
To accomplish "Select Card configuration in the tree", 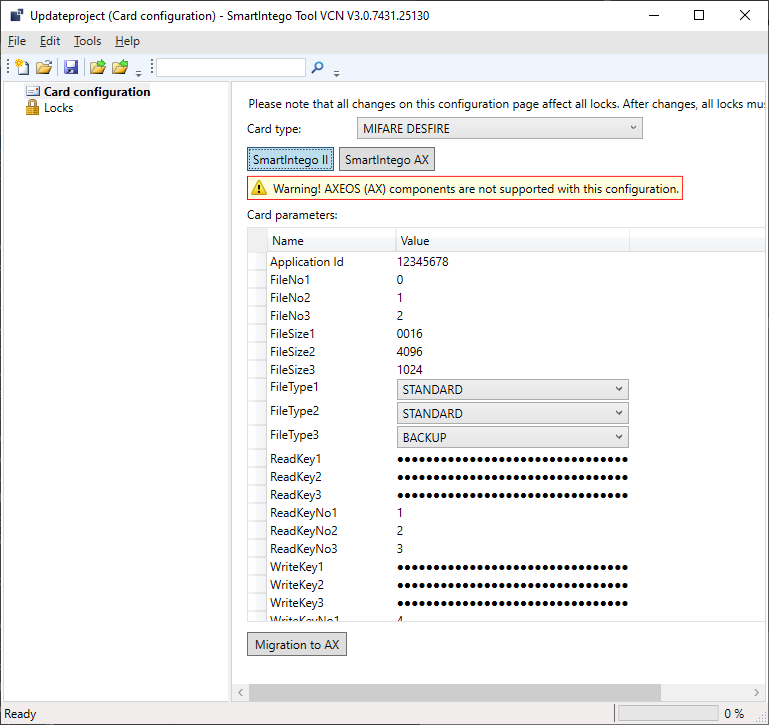I will click(x=96, y=92).
